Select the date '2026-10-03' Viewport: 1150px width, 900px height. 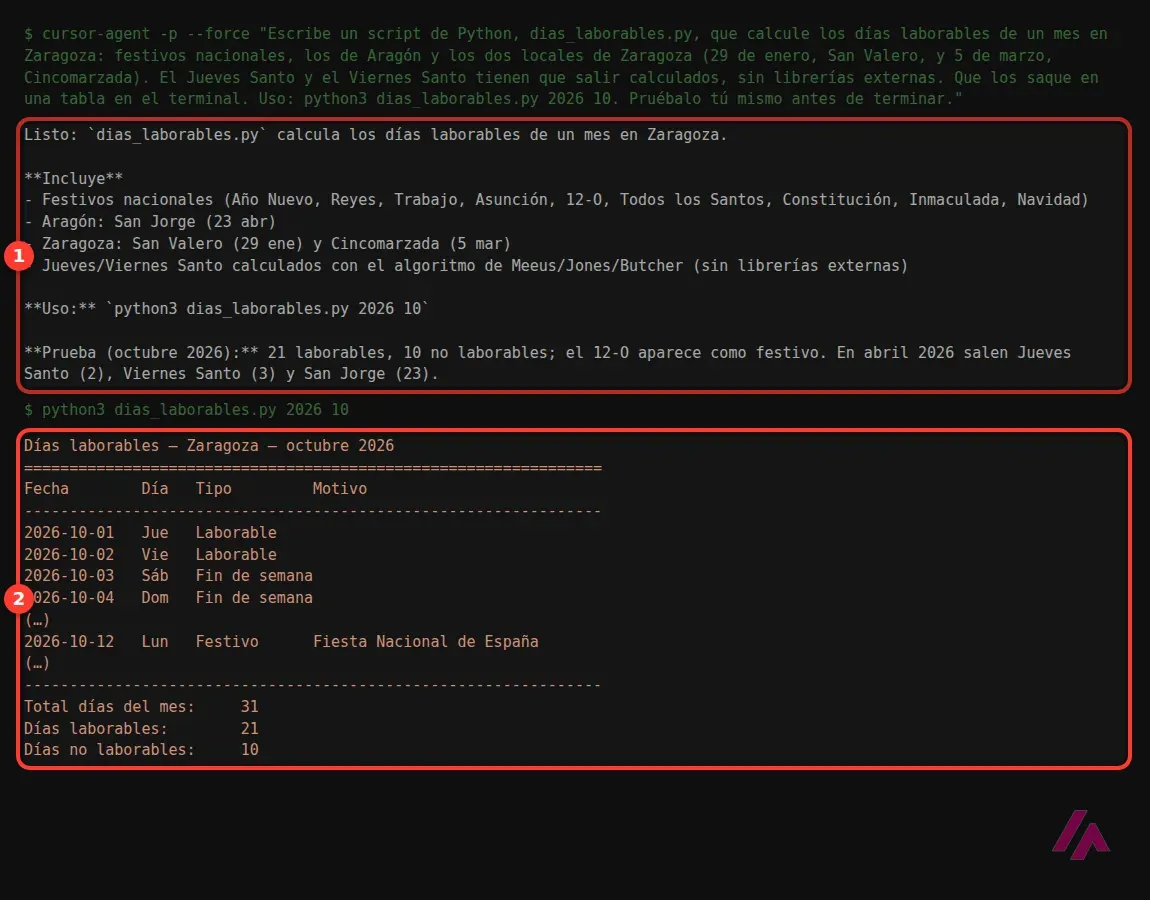click(69, 576)
